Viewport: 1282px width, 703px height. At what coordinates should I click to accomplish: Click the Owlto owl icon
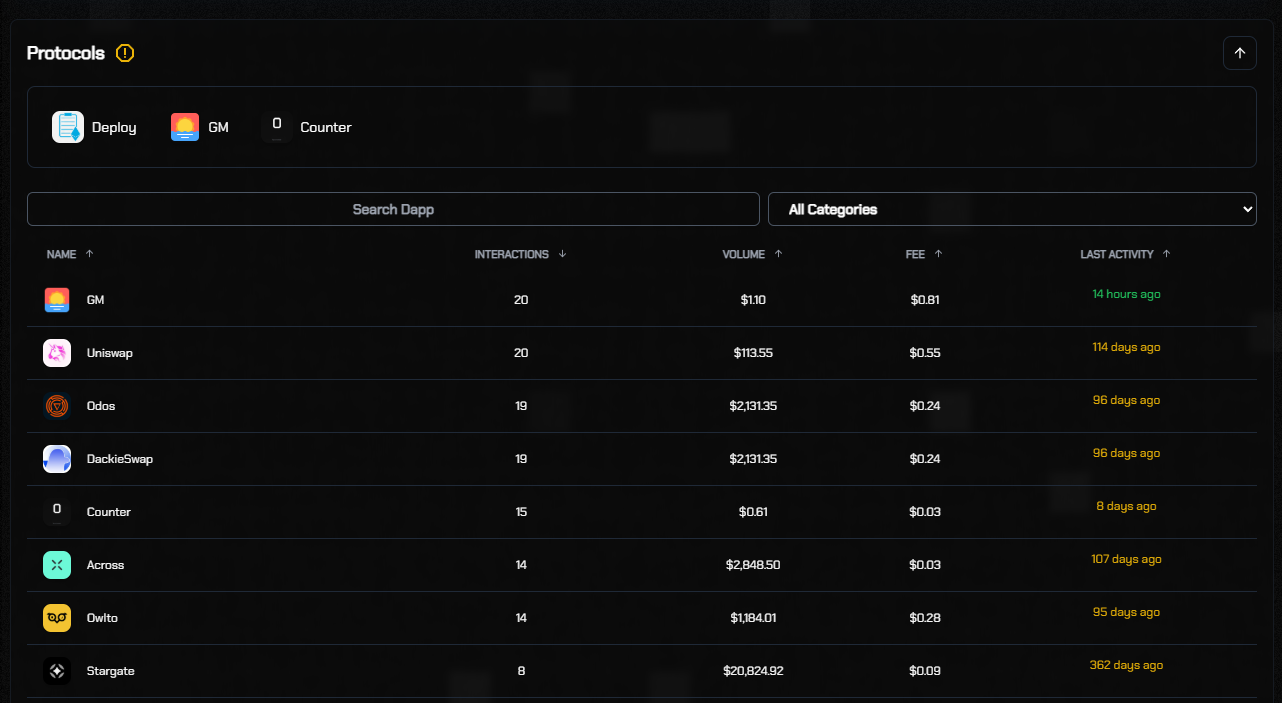point(57,618)
